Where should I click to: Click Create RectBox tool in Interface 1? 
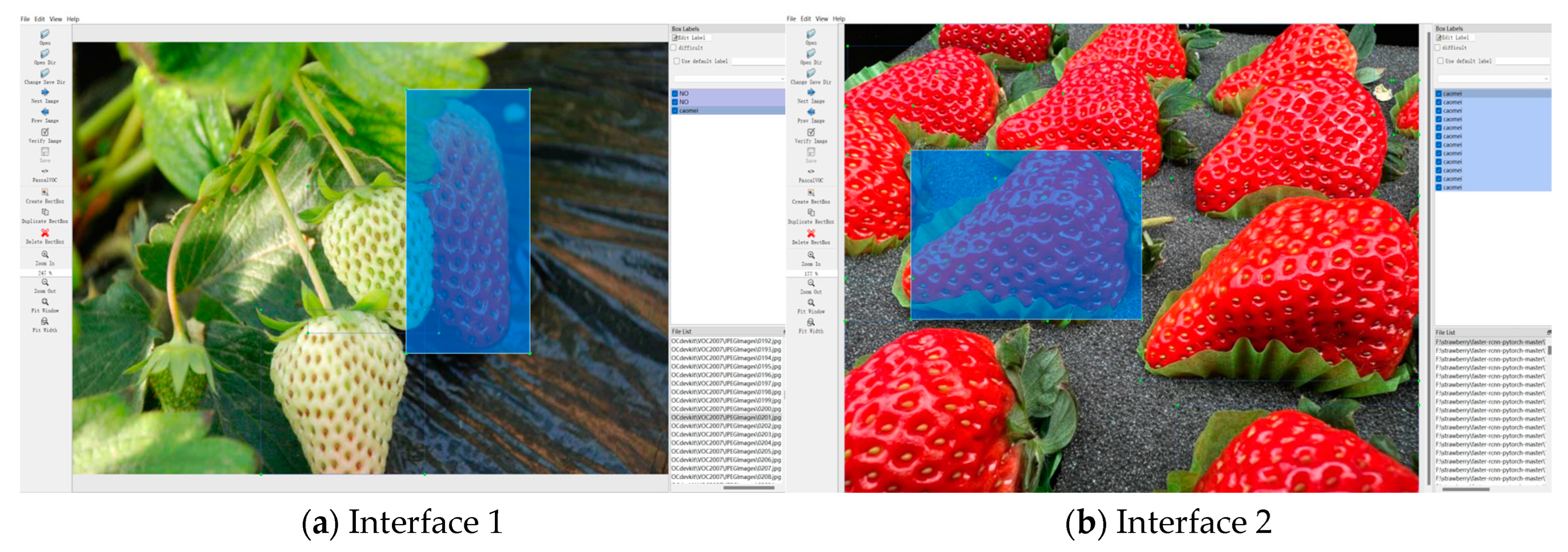pyautogui.click(x=45, y=192)
